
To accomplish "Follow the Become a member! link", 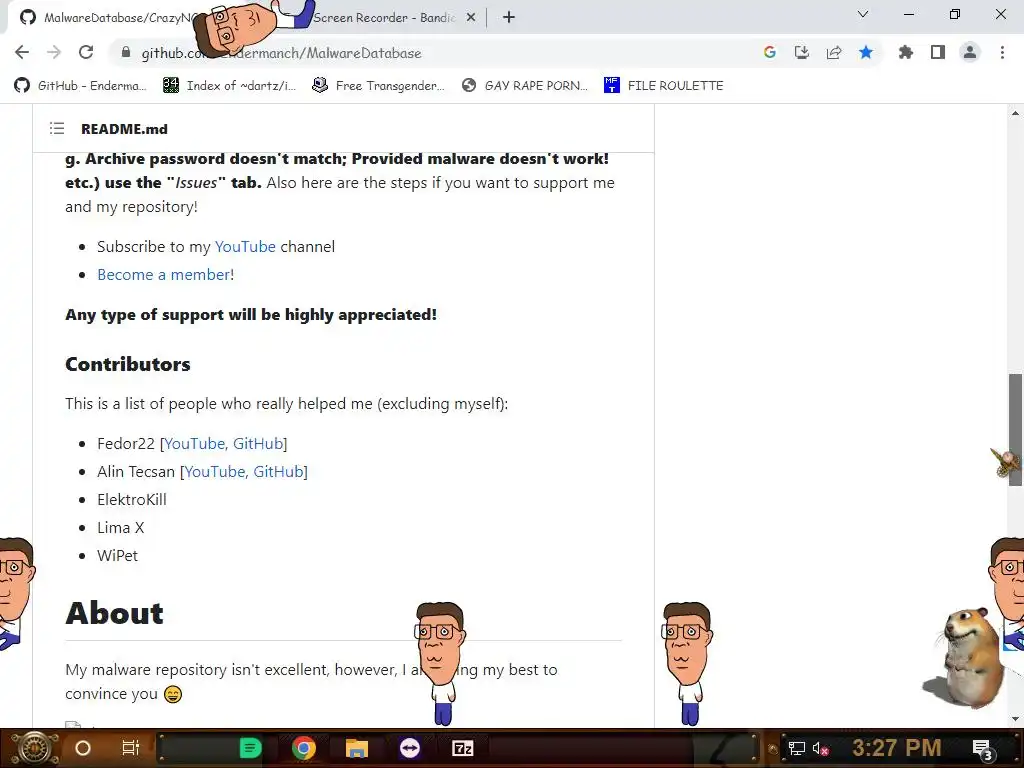I will [x=166, y=274].
